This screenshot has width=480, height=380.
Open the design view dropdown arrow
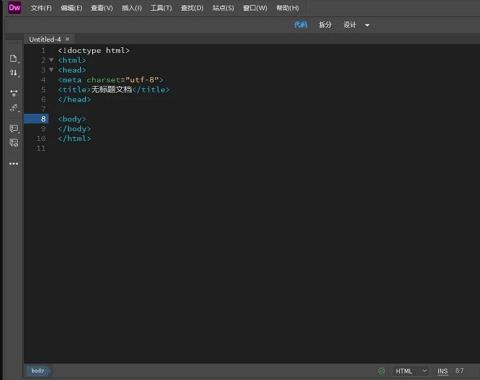click(367, 25)
